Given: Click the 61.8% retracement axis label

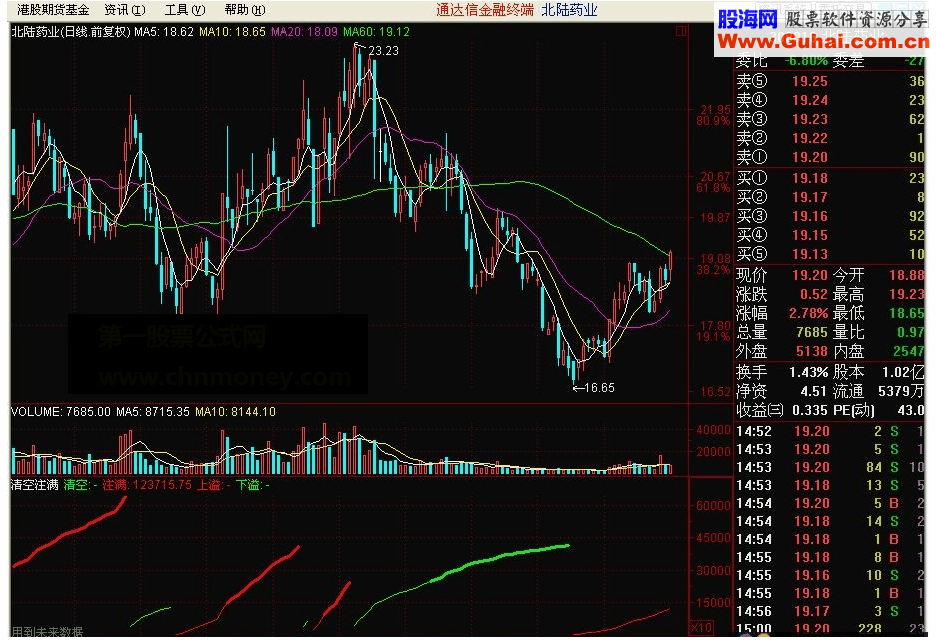Looking at the screenshot, I should point(713,188).
